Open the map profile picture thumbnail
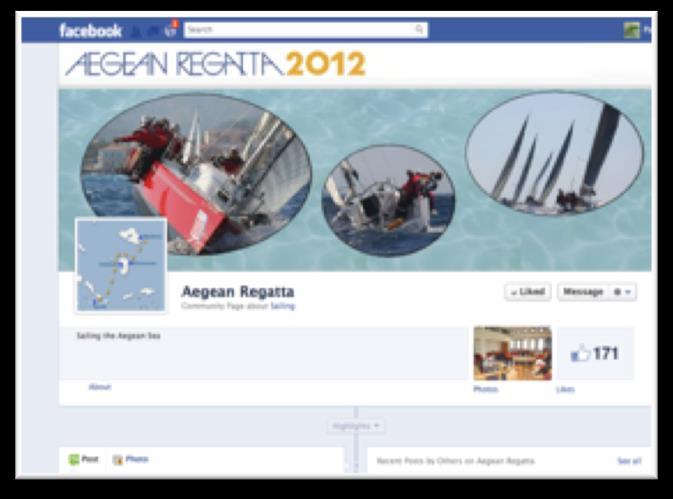 click(121, 264)
